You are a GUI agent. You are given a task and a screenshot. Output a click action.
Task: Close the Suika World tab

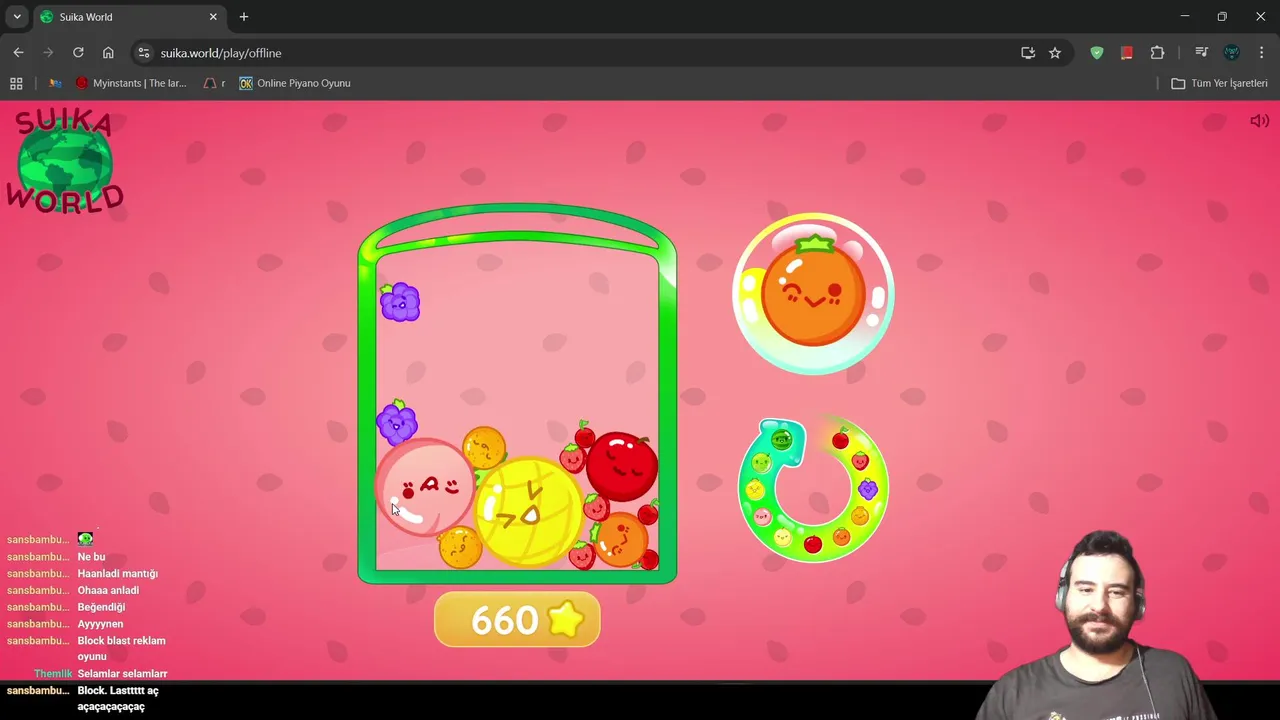213,17
